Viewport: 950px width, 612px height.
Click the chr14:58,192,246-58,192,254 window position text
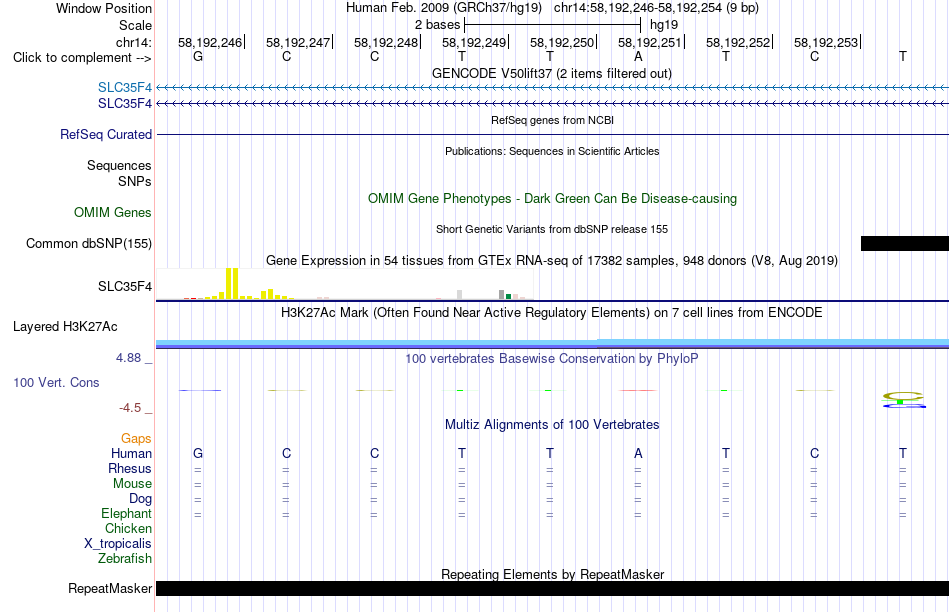coord(656,8)
